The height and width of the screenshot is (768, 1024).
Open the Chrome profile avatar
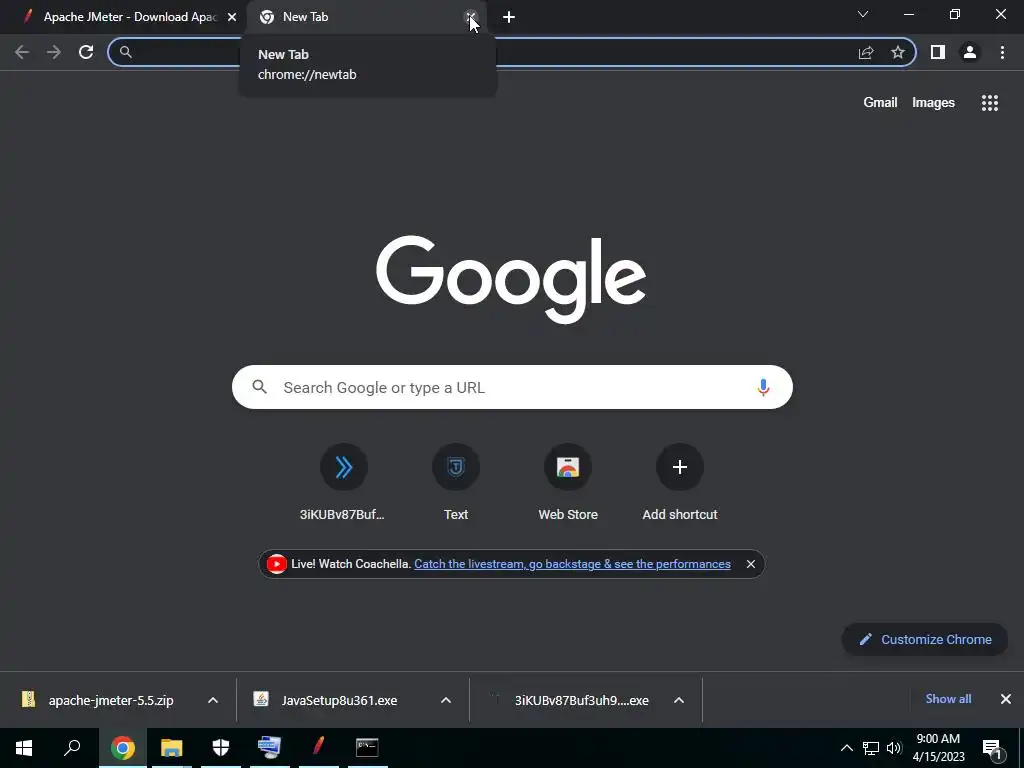pos(970,52)
